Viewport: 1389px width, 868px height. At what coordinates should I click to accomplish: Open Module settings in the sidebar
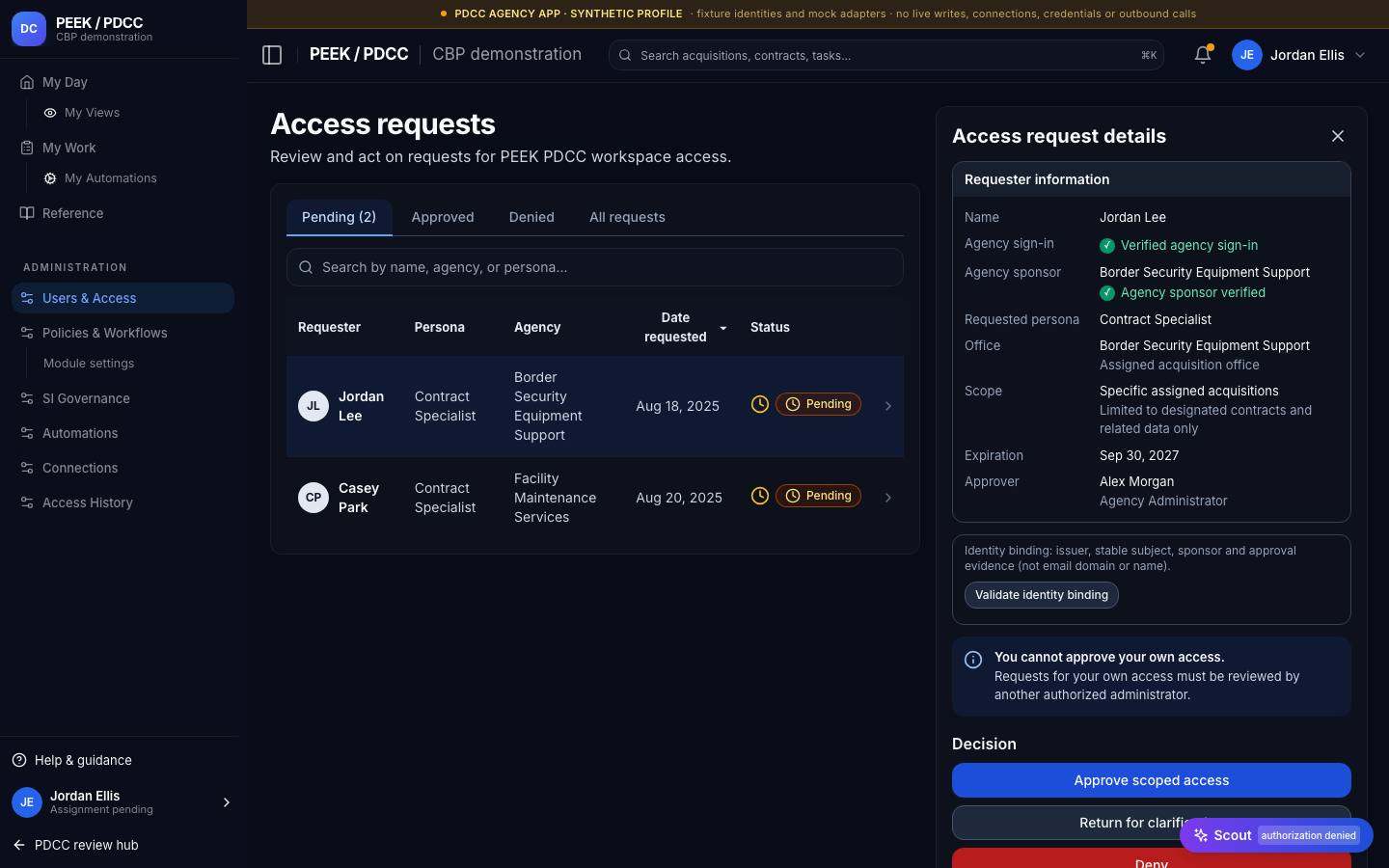(x=89, y=364)
